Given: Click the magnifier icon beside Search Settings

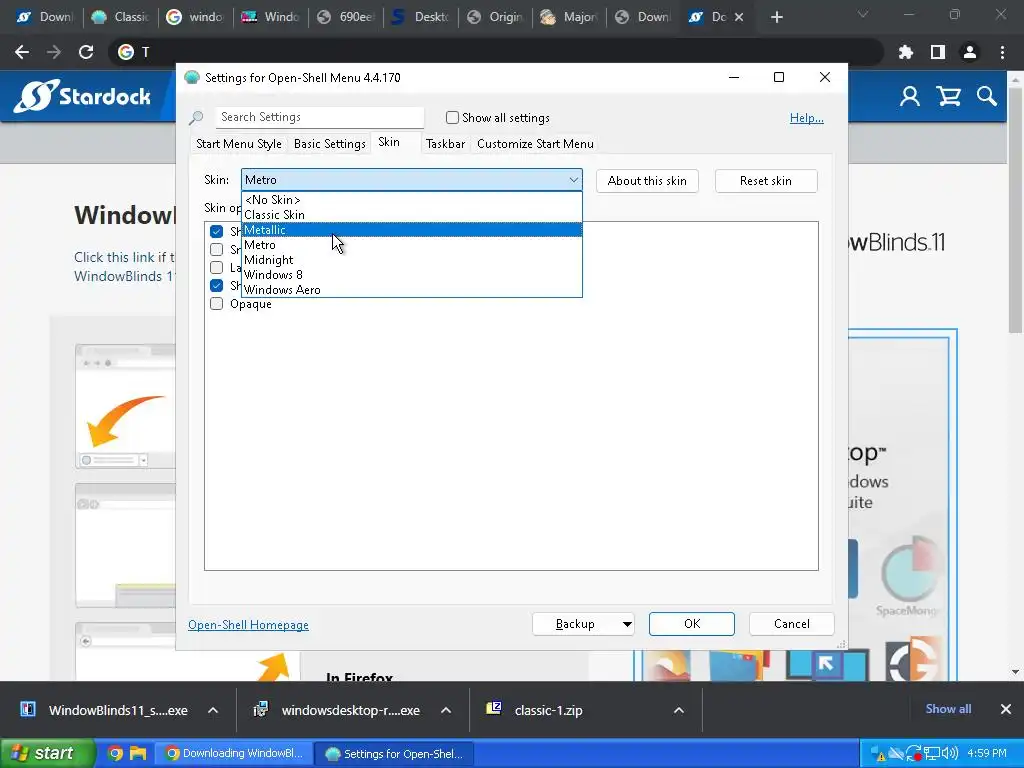Looking at the screenshot, I should click(x=196, y=118).
